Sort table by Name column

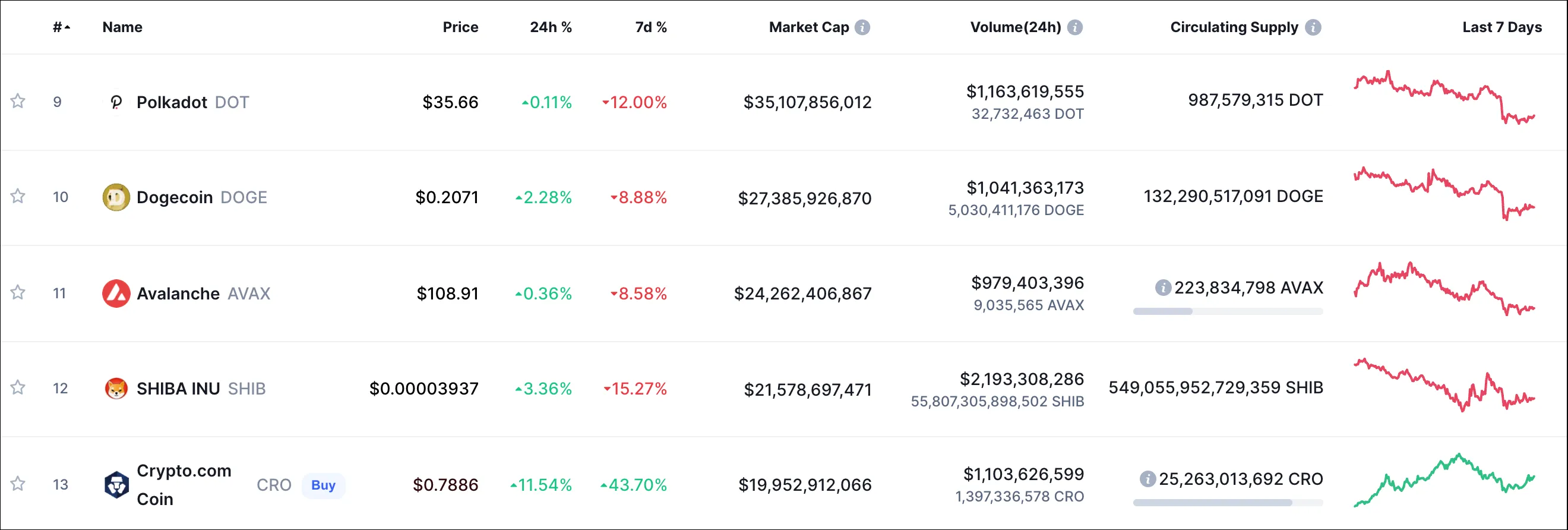click(x=122, y=27)
